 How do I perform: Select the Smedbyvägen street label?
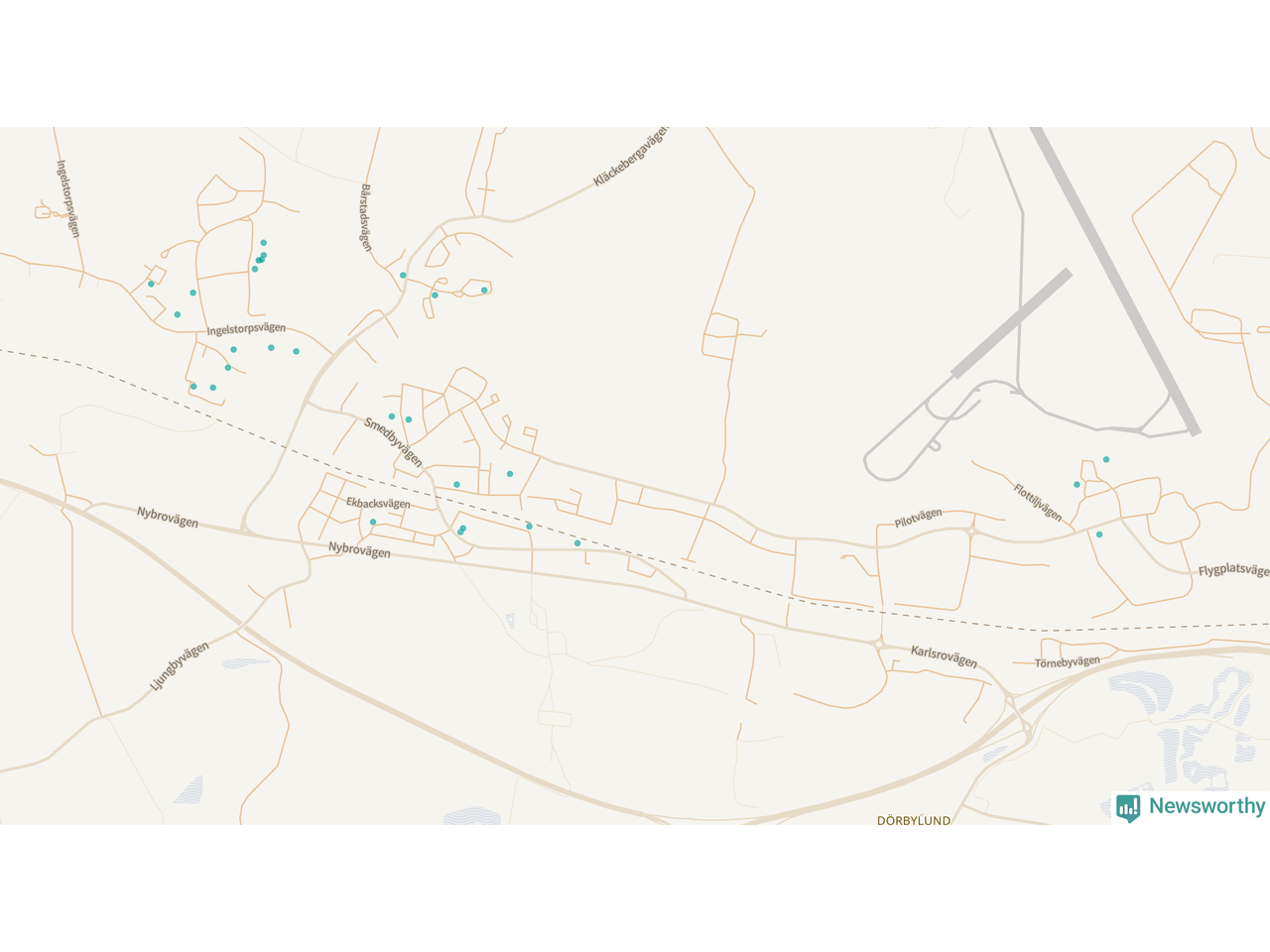(x=393, y=442)
